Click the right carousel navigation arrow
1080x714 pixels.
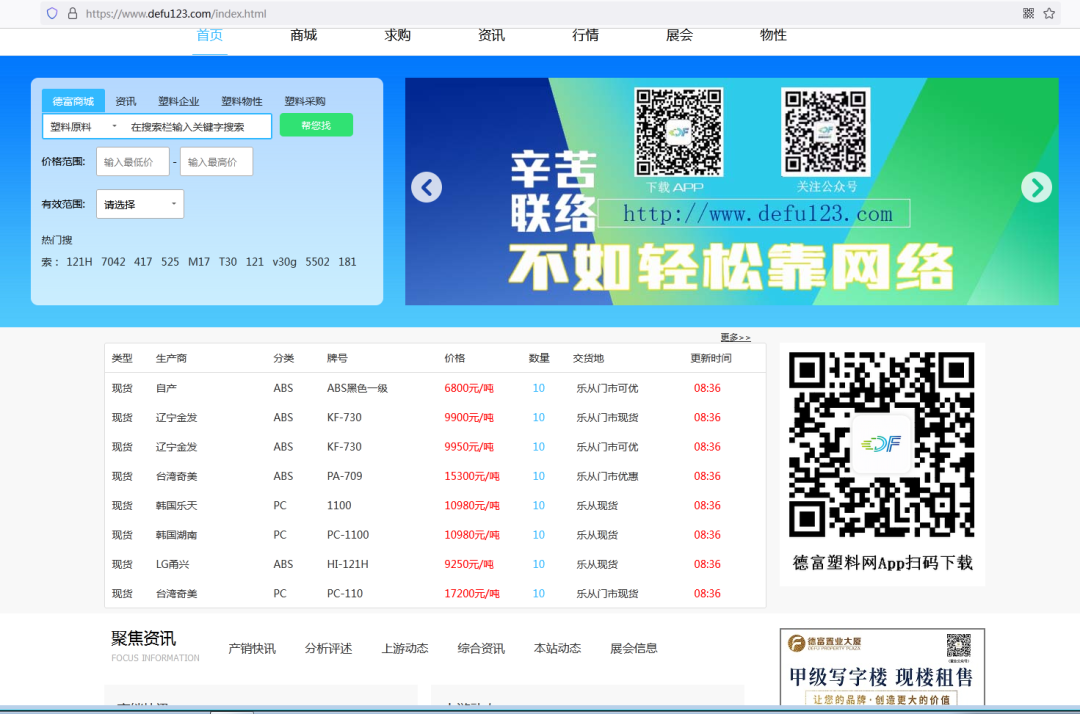1036,187
